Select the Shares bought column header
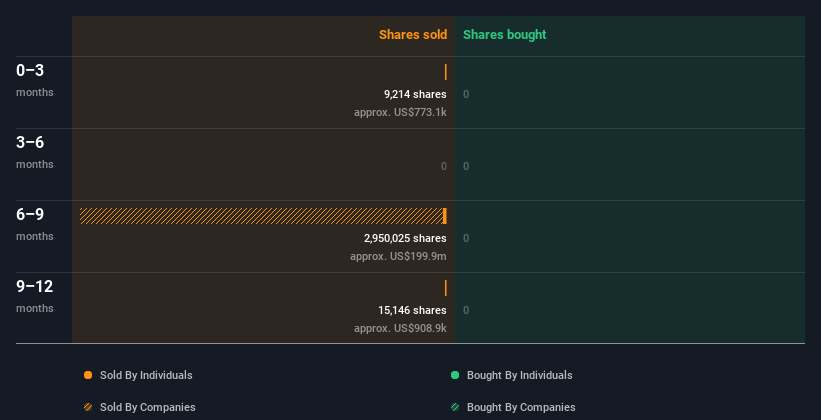Viewport: 821px width, 420px height. 504,35
